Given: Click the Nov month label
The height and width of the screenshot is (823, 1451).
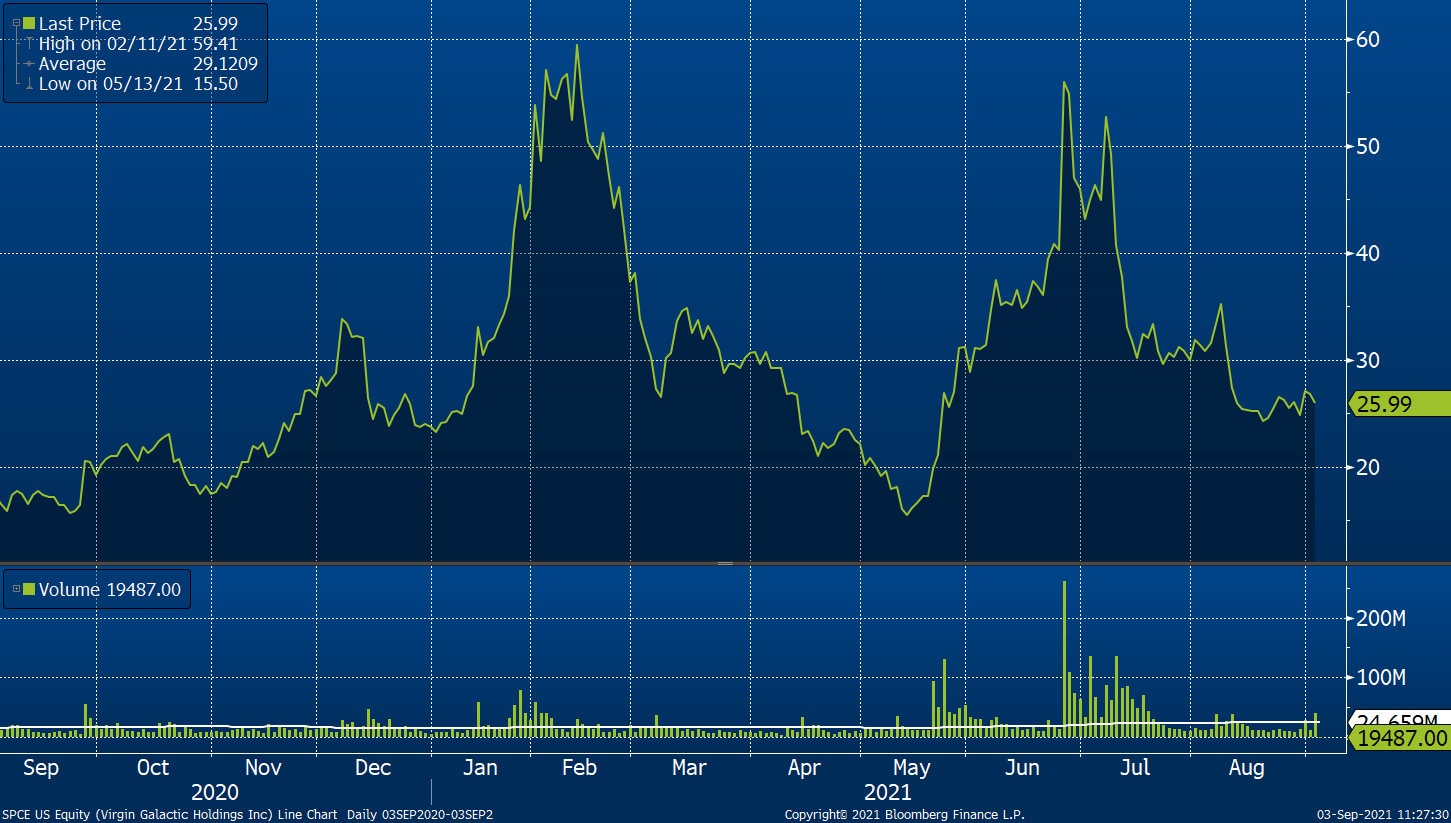Looking at the screenshot, I should (x=263, y=769).
